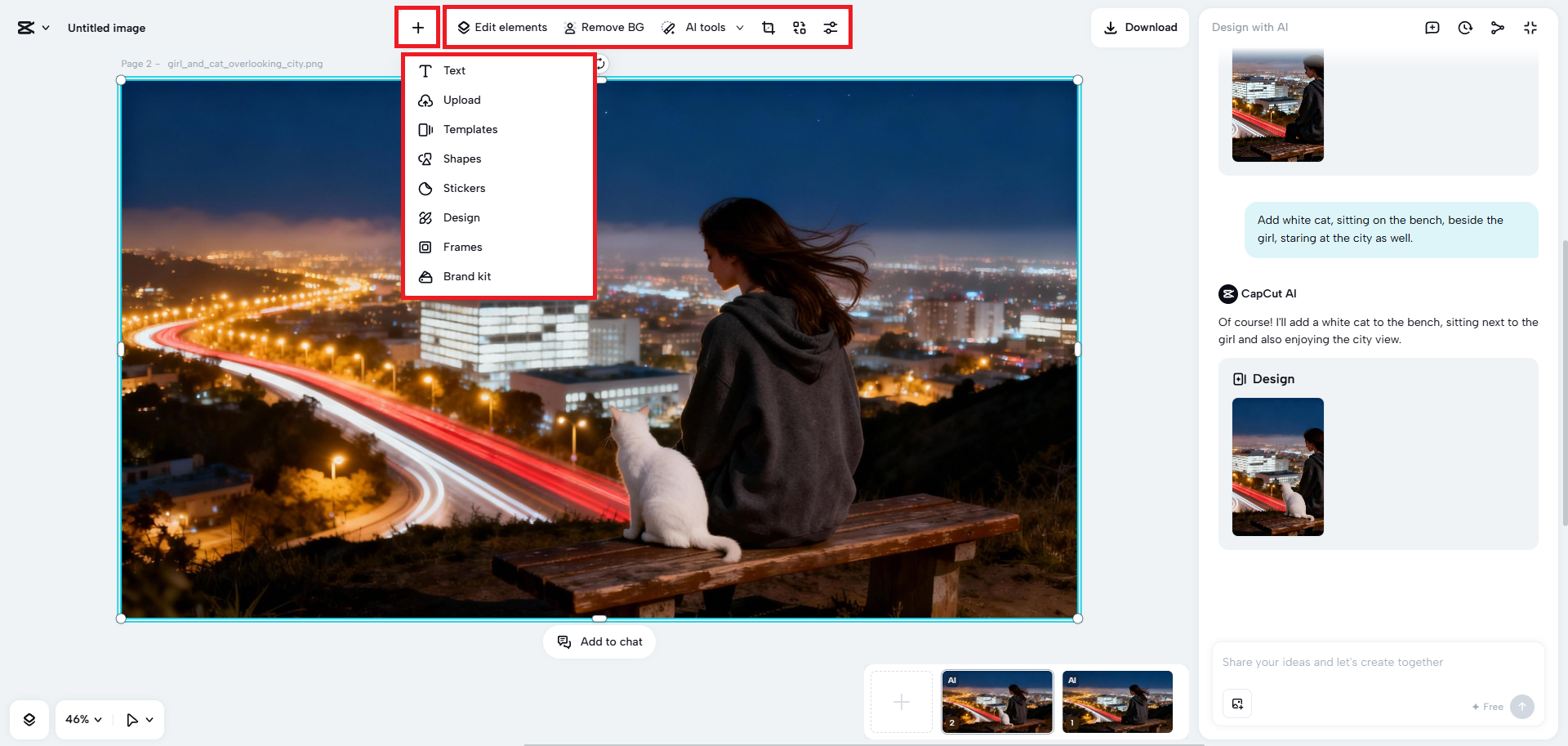Choose Stickers from the add menu

(464, 189)
